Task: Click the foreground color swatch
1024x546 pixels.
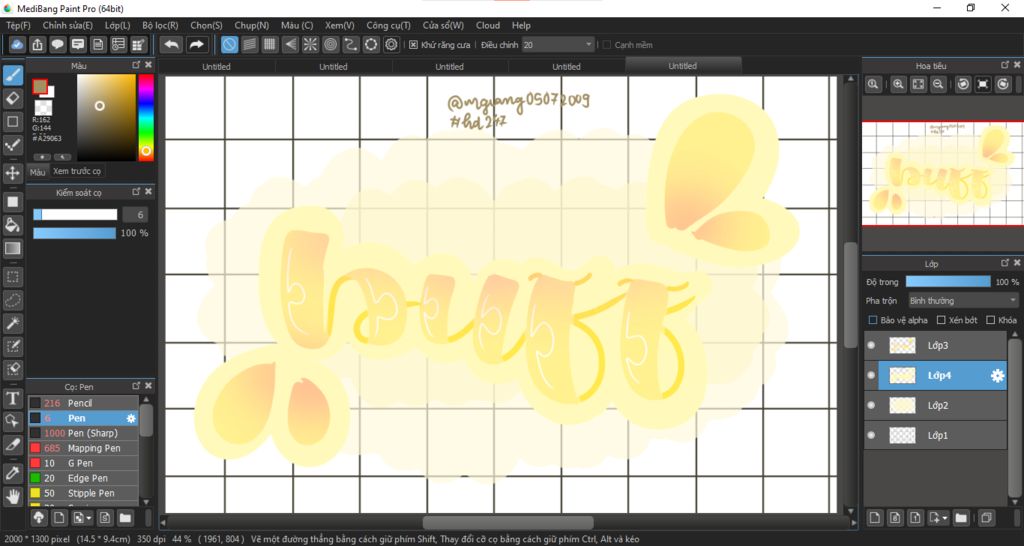Action: [x=40, y=86]
